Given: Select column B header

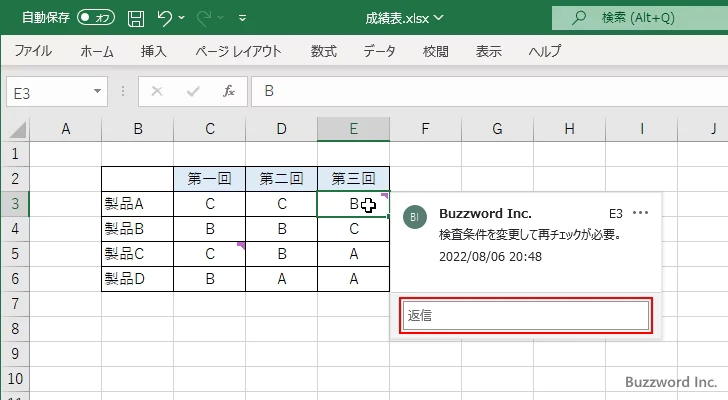Looking at the screenshot, I should [137, 129].
